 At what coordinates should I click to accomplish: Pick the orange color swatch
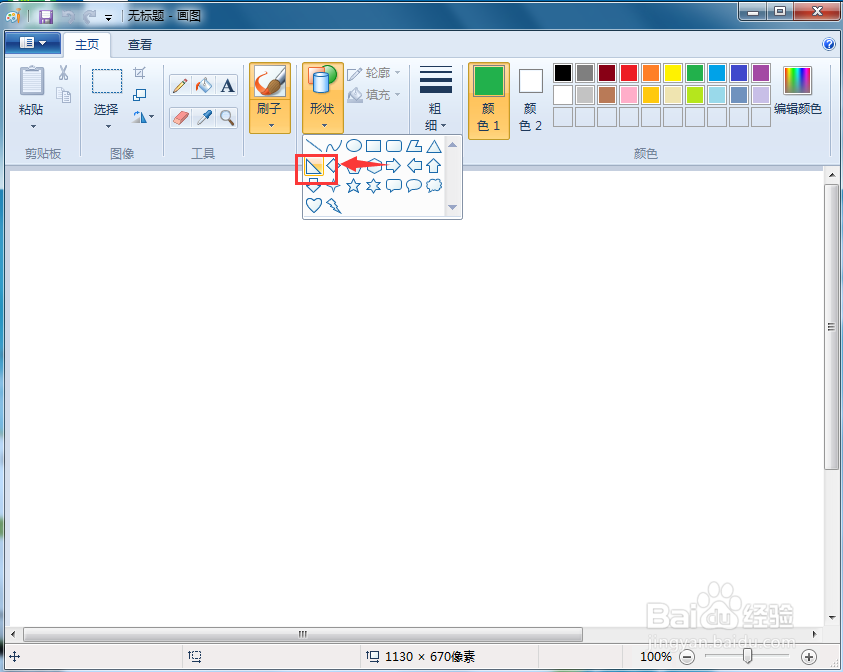pos(651,73)
